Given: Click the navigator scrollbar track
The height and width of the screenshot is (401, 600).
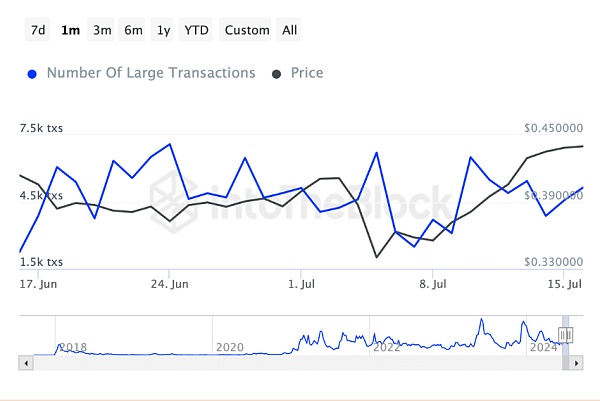Looking at the screenshot, I should (x=300, y=364).
